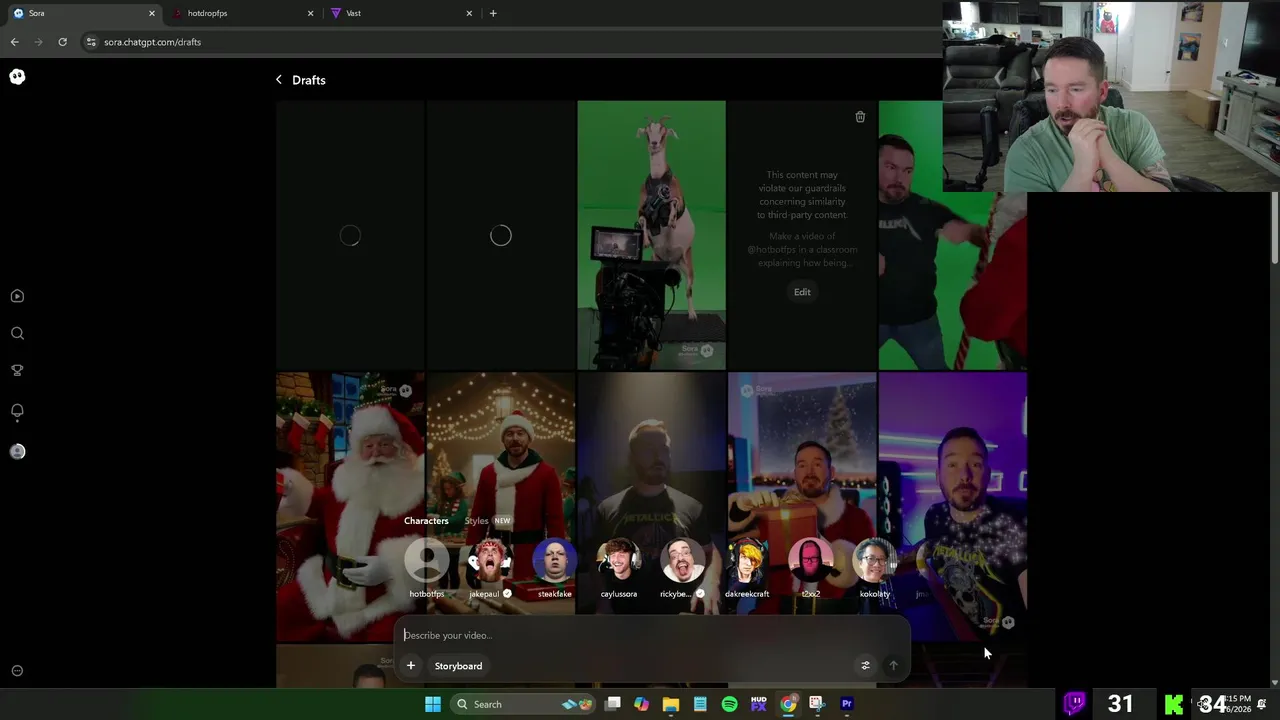The height and width of the screenshot is (720, 1280).
Task: Open the site info icon in address bar
Action: (x=91, y=42)
